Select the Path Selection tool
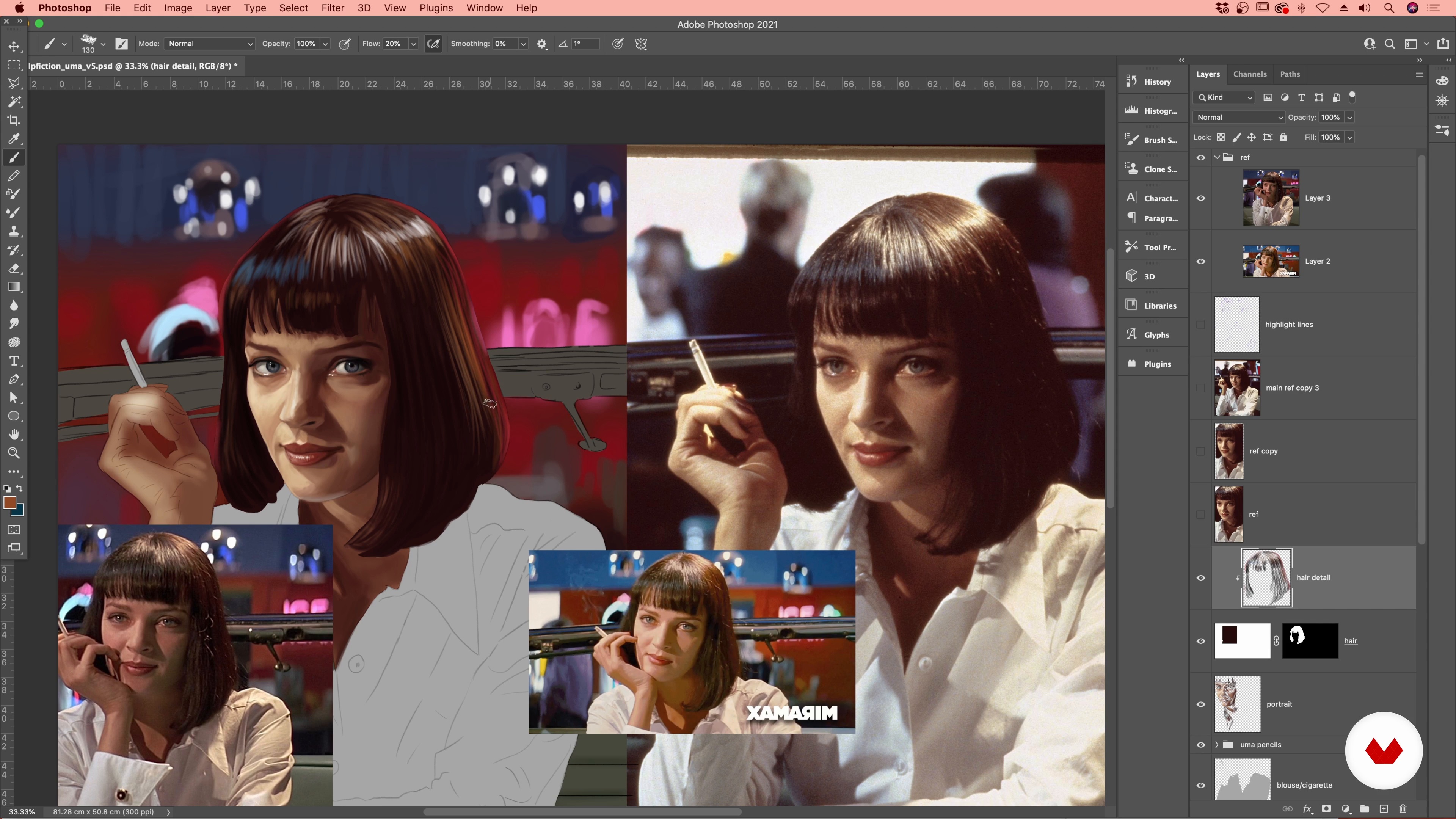1456x819 pixels. click(x=14, y=398)
